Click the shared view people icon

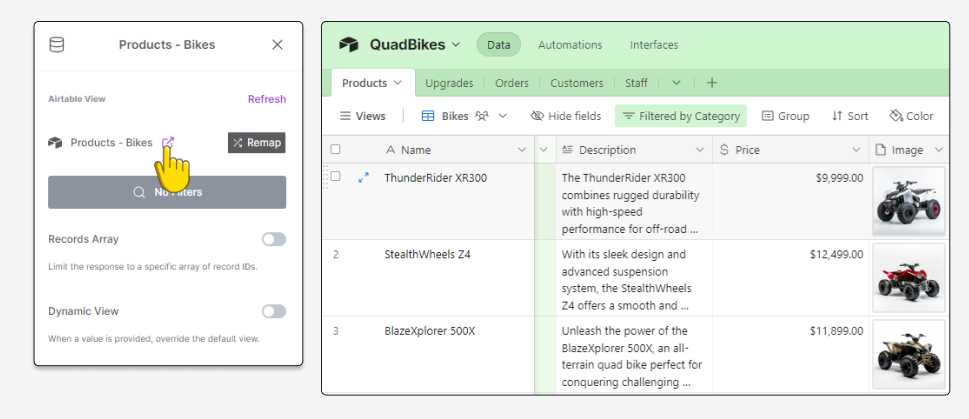[x=482, y=116]
